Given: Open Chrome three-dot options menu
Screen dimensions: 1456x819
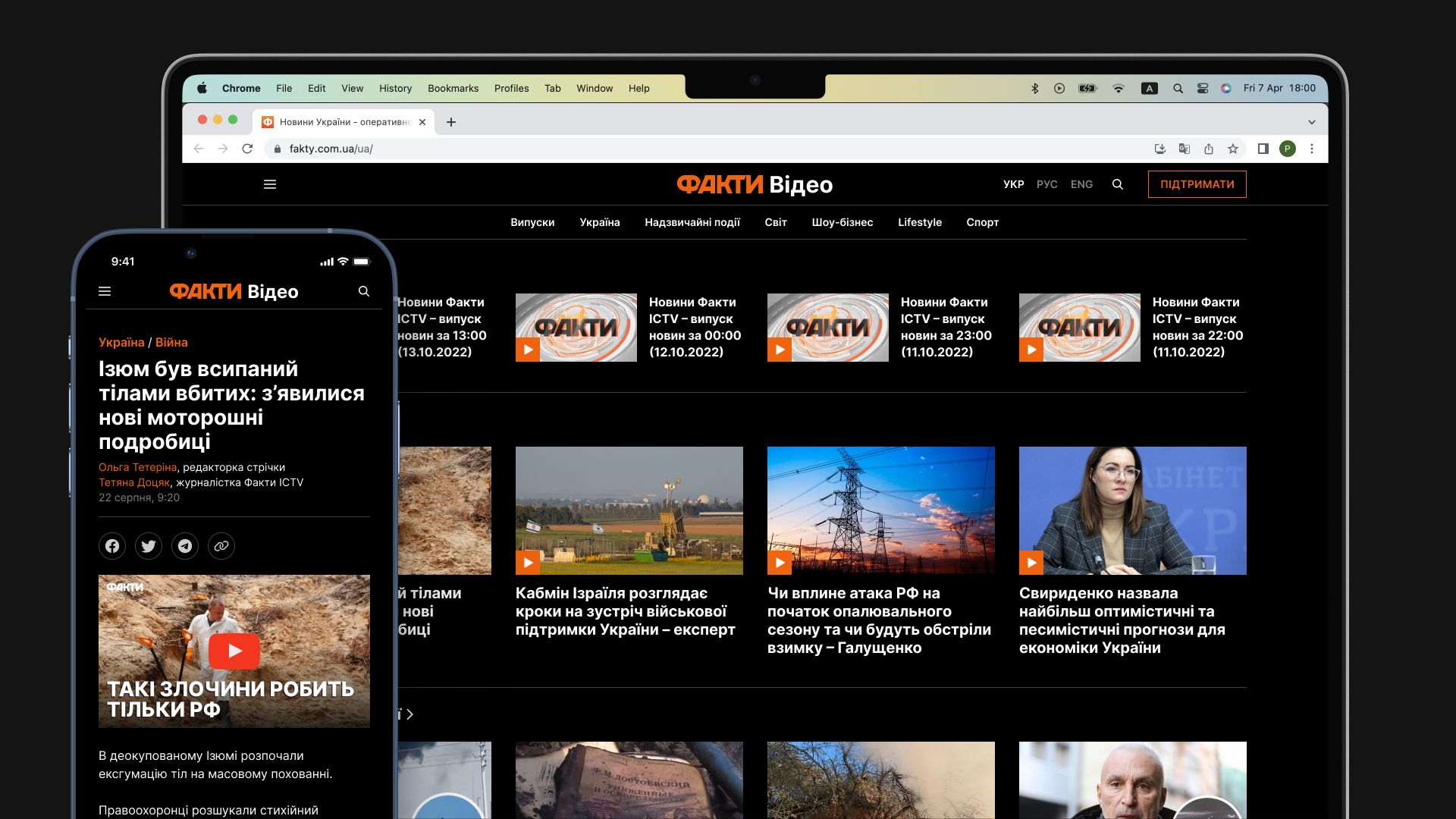Looking at the screenshot, I should click(1311, 149).
